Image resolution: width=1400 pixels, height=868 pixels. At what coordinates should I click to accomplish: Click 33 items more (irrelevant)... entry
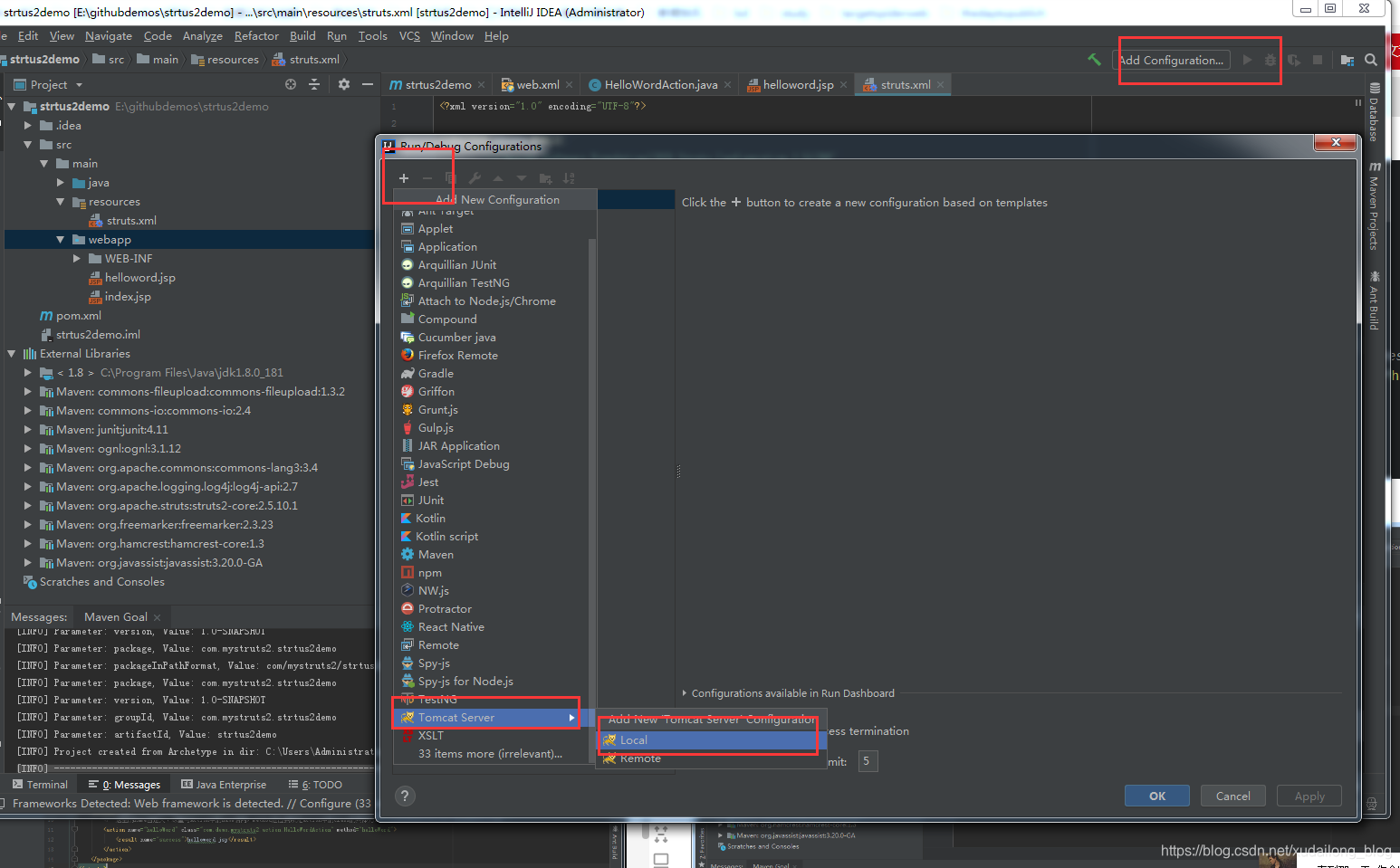pos(490,754)
